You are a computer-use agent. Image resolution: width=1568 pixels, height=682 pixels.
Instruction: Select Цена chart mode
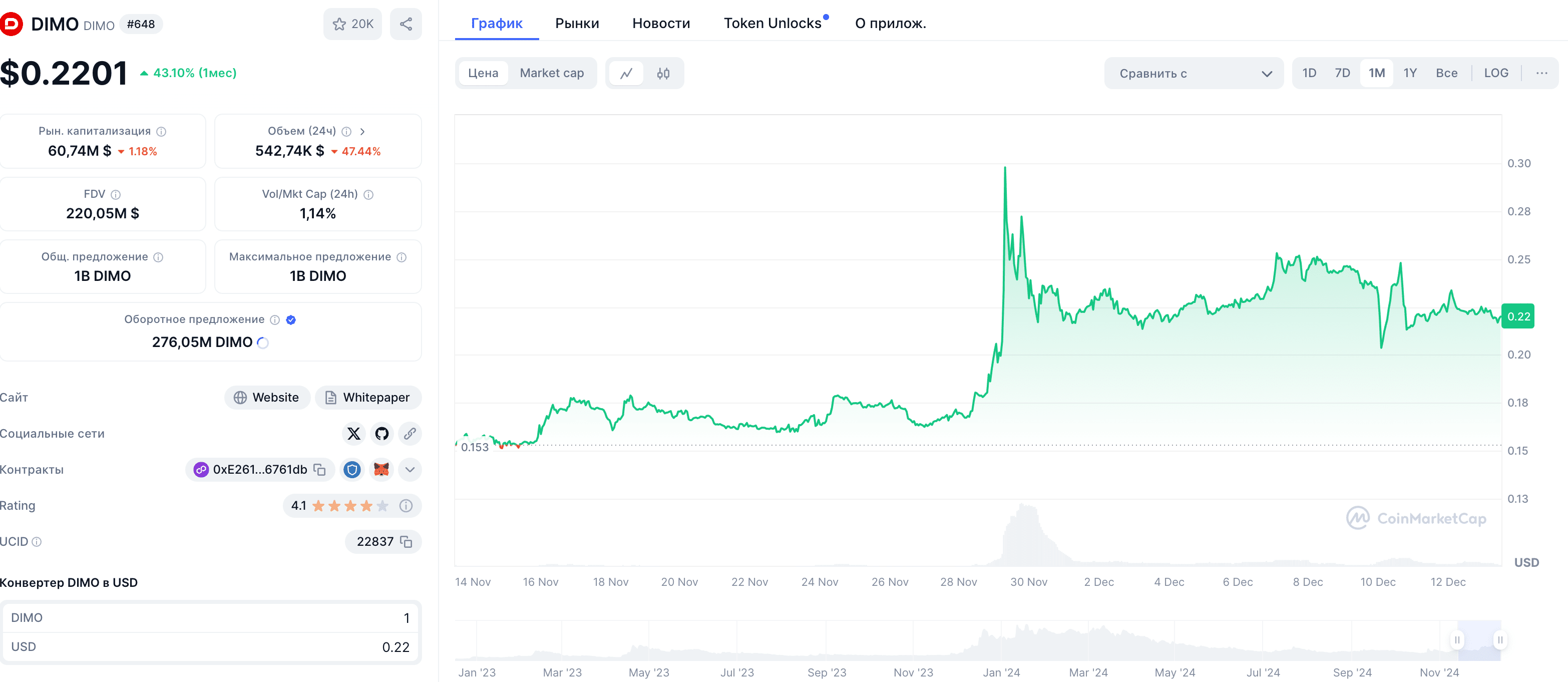click(x=483, y=73)
